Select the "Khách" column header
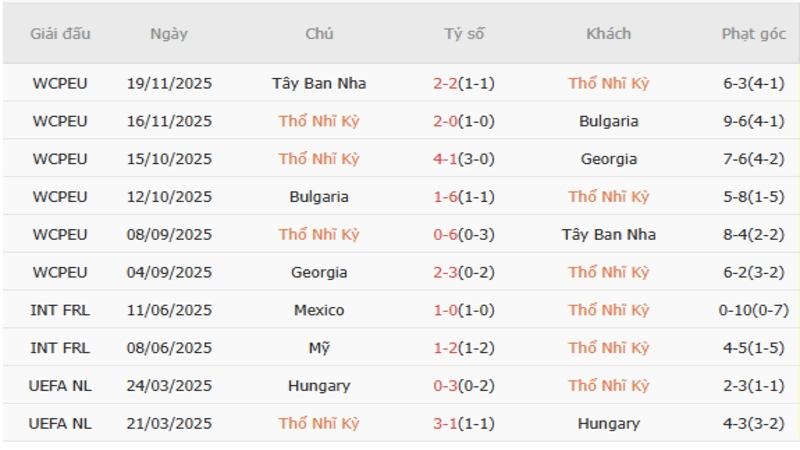The image size is (800, 450). tap(608, 33)
